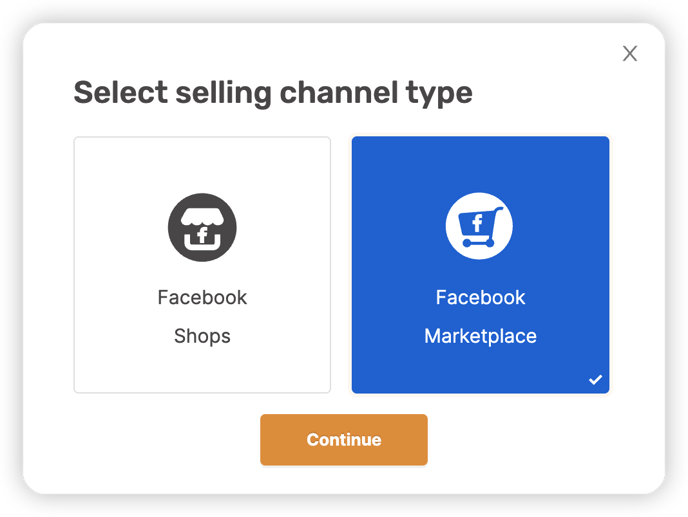Click the "Select selling channel type" heading
This screenshot has height=517, width=688.
pyautogui.click(x=273, y=93)
